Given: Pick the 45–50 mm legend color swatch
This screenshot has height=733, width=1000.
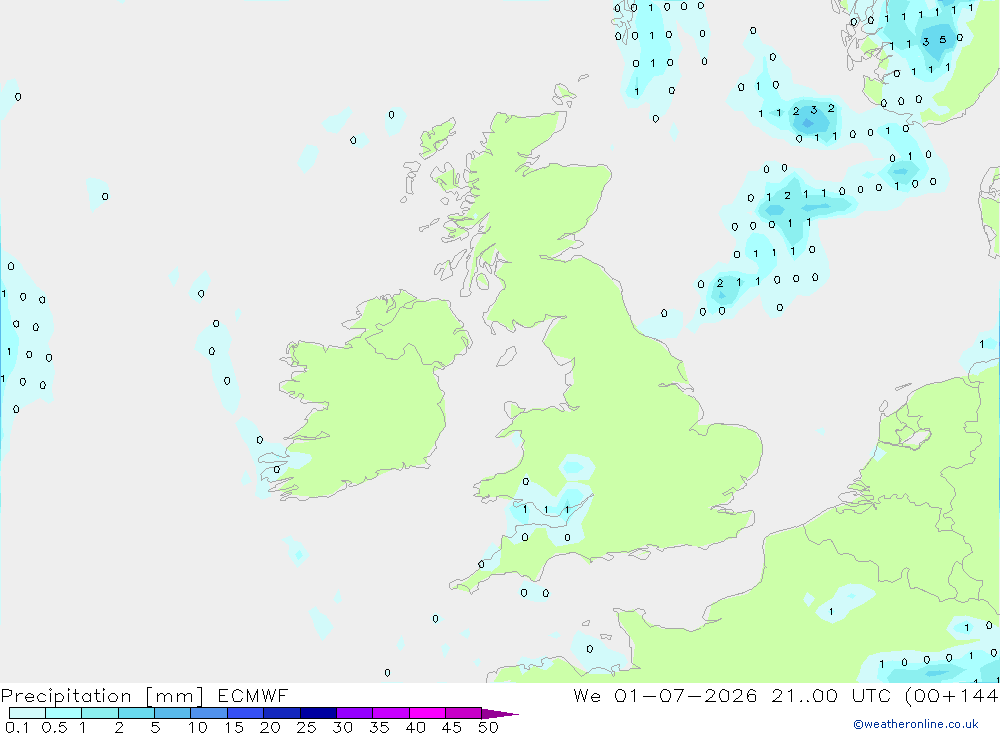Looking at the screenshot, I should [x=463, y=713].
